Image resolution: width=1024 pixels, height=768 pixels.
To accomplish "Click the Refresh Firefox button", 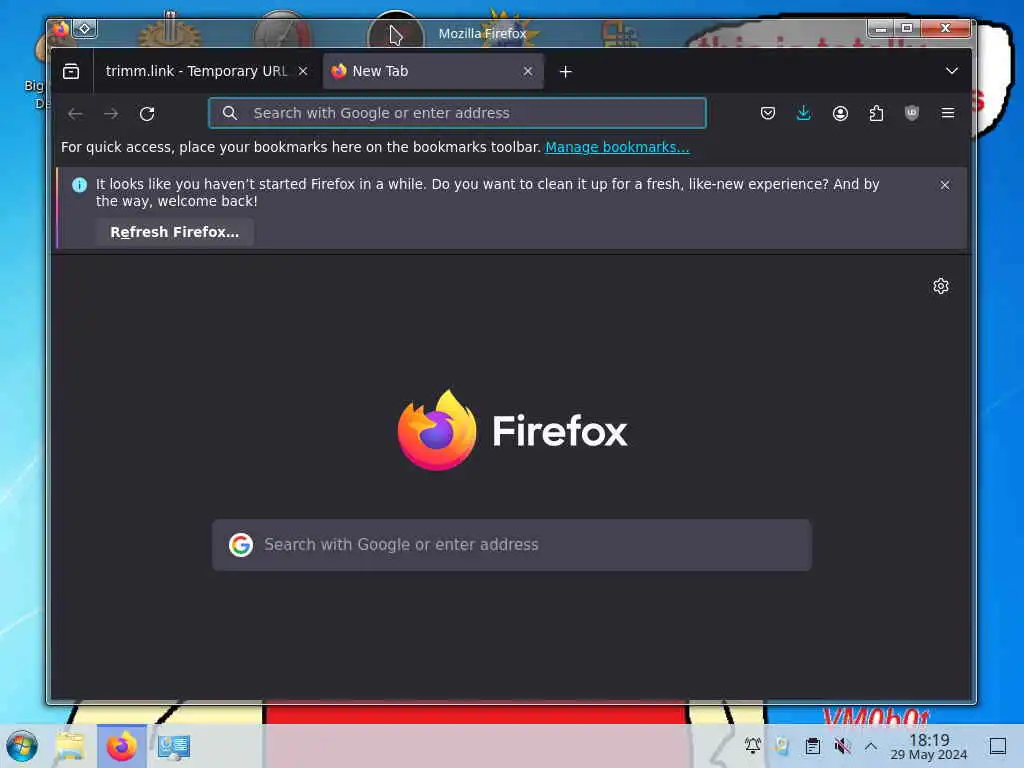I will click(x=174, y=232).
